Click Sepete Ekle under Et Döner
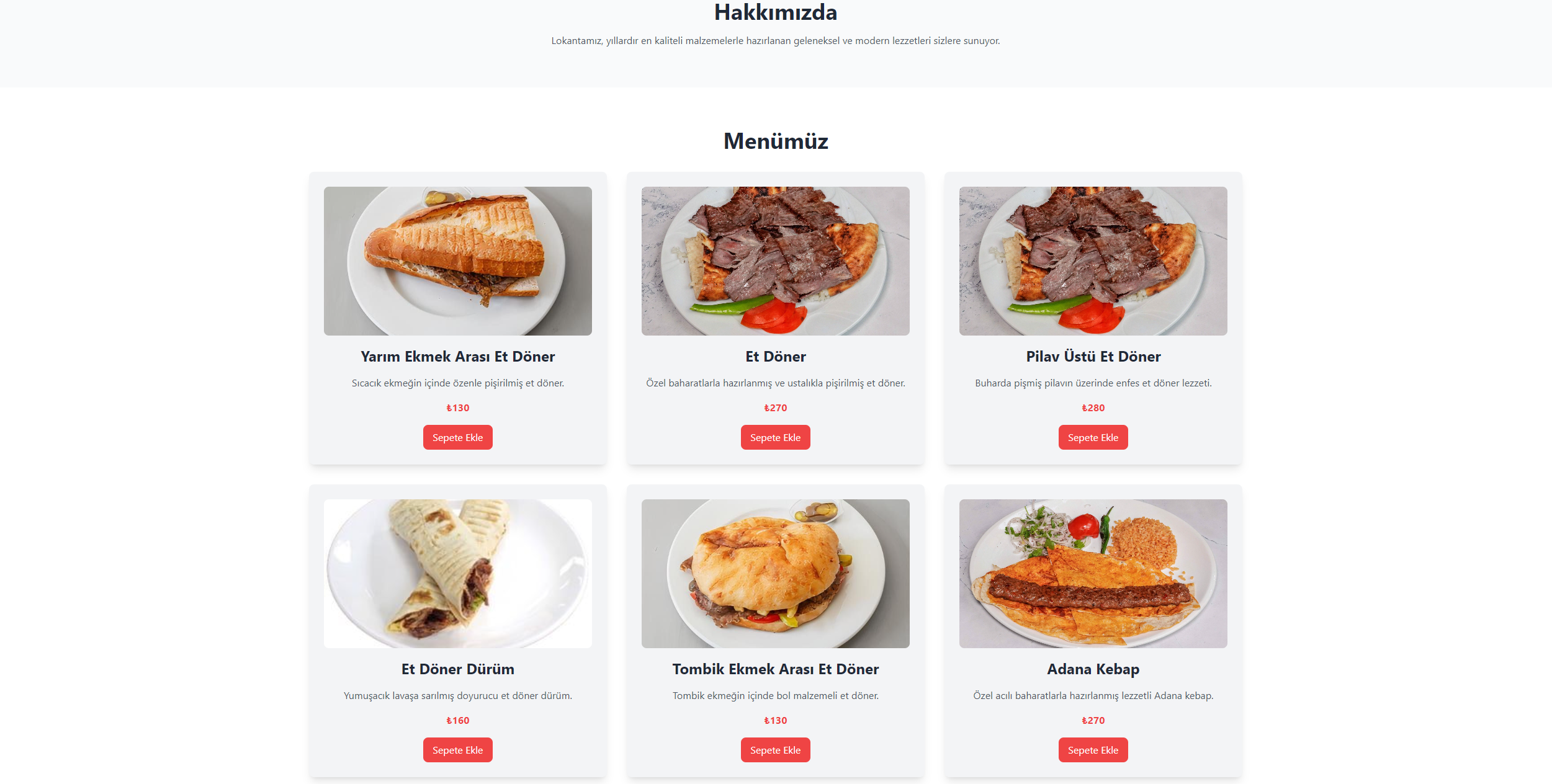Screen dimensions: 1552x784 (775, 437)
